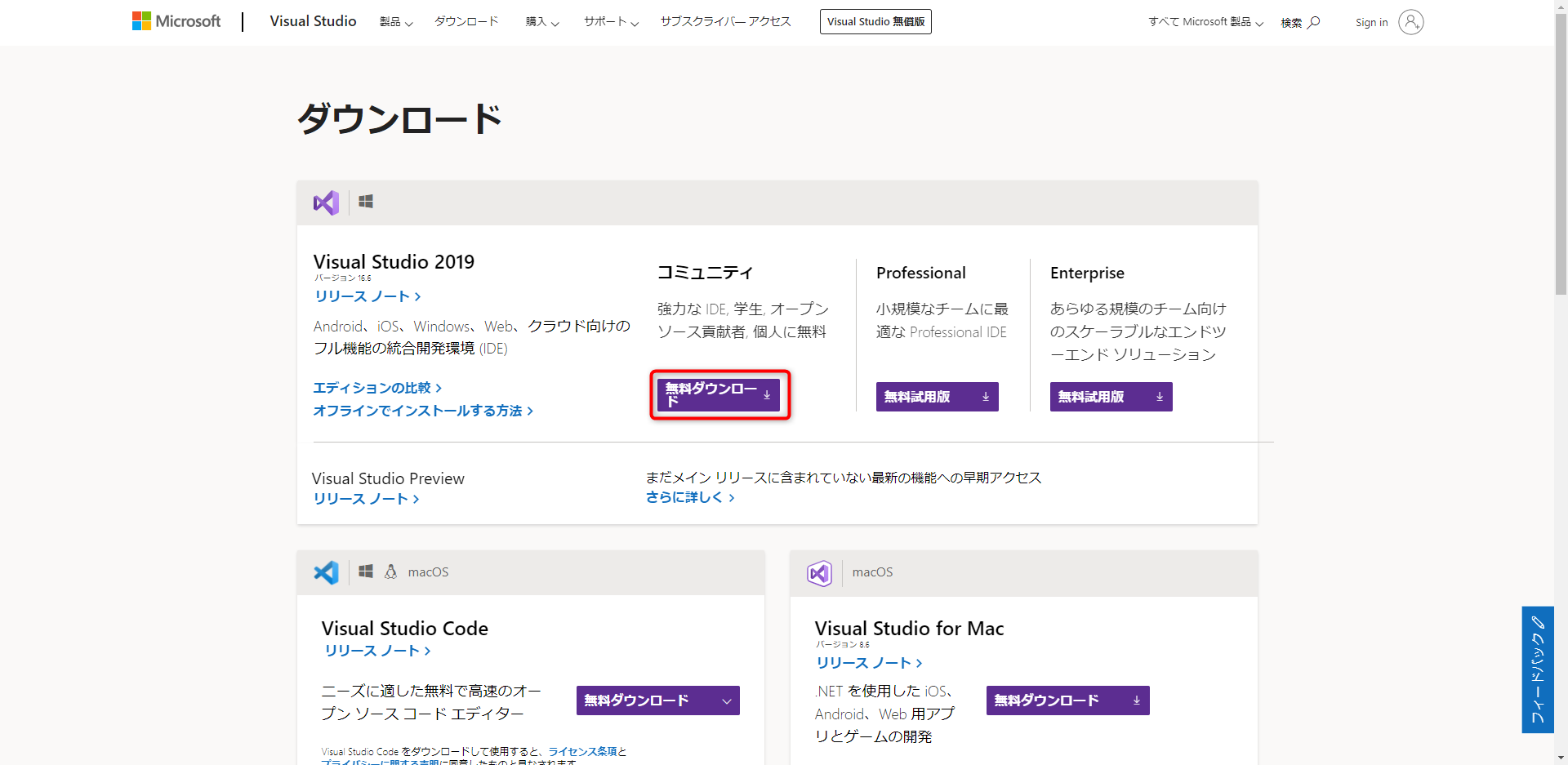This screenshot has height=765, width=1568.
Task: Click the search magnifier icon
Action: tap(1314, 22)
